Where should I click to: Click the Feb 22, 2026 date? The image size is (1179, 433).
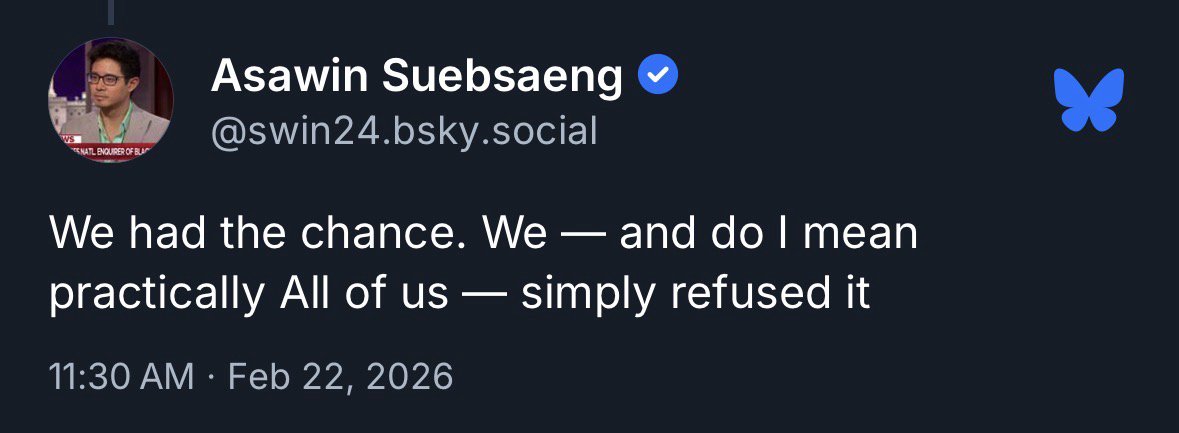(340, 376)
